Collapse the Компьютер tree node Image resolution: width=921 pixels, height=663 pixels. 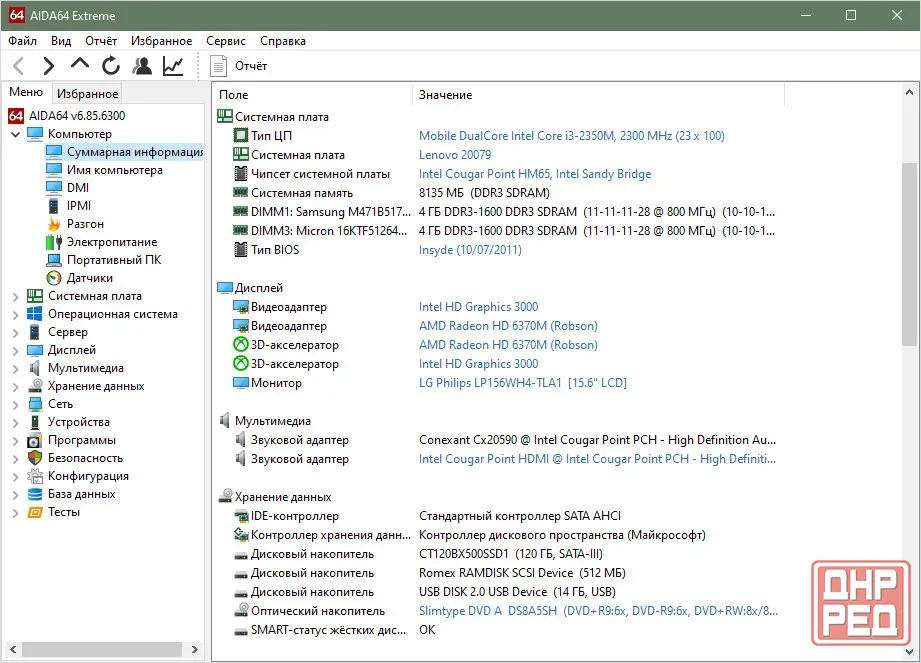(15, 134)
